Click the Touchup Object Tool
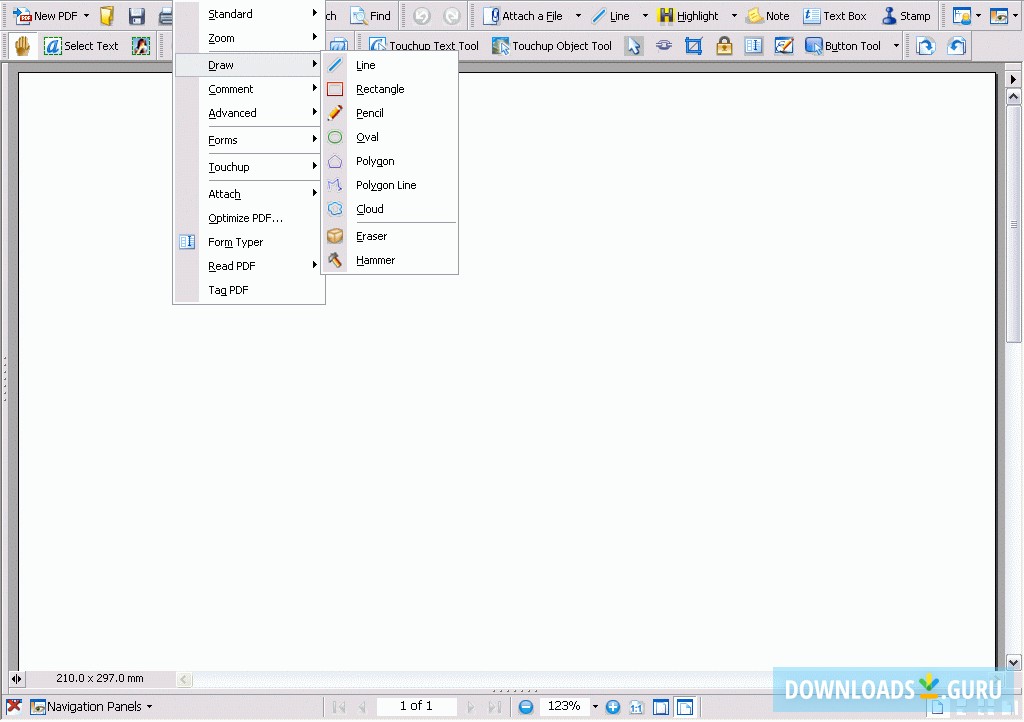The height and width of the screenshot is (722, 1024). click(552, 46)
